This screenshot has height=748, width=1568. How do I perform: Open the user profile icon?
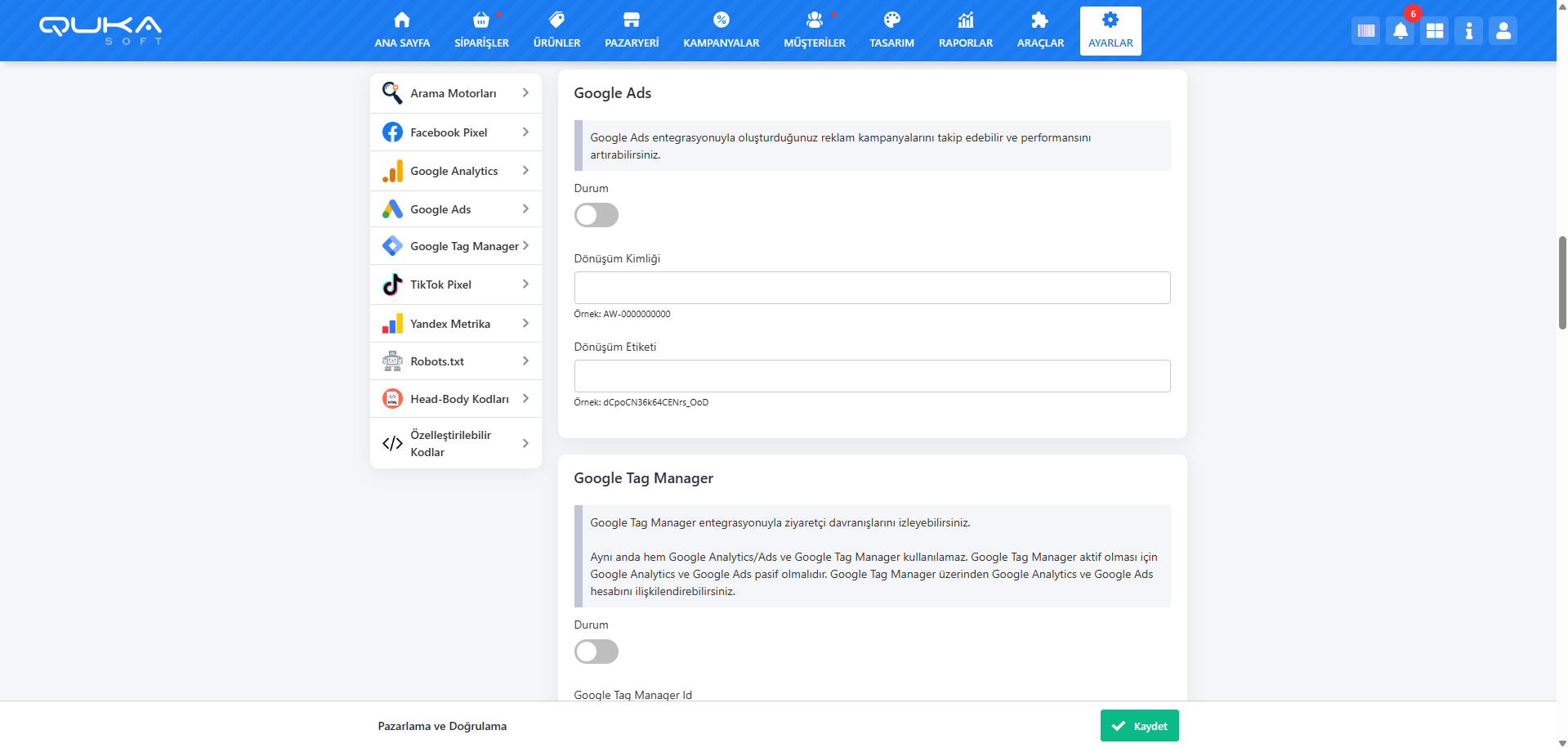(x=1503, y=31)
